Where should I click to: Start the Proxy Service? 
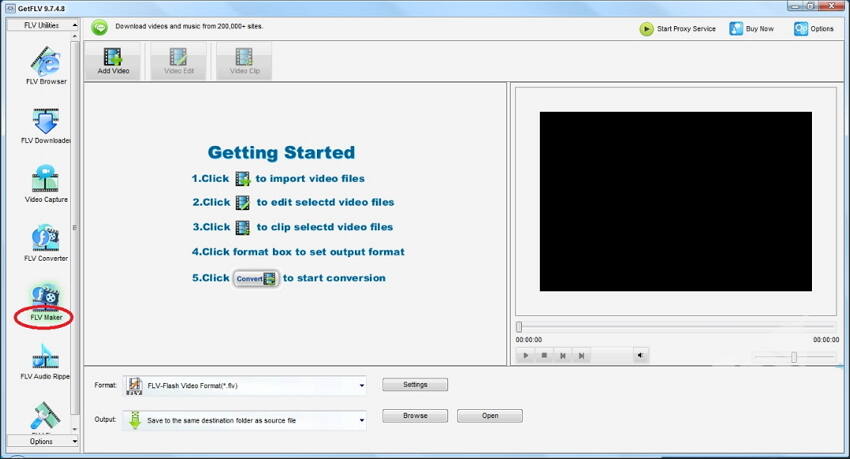point(678,29)
